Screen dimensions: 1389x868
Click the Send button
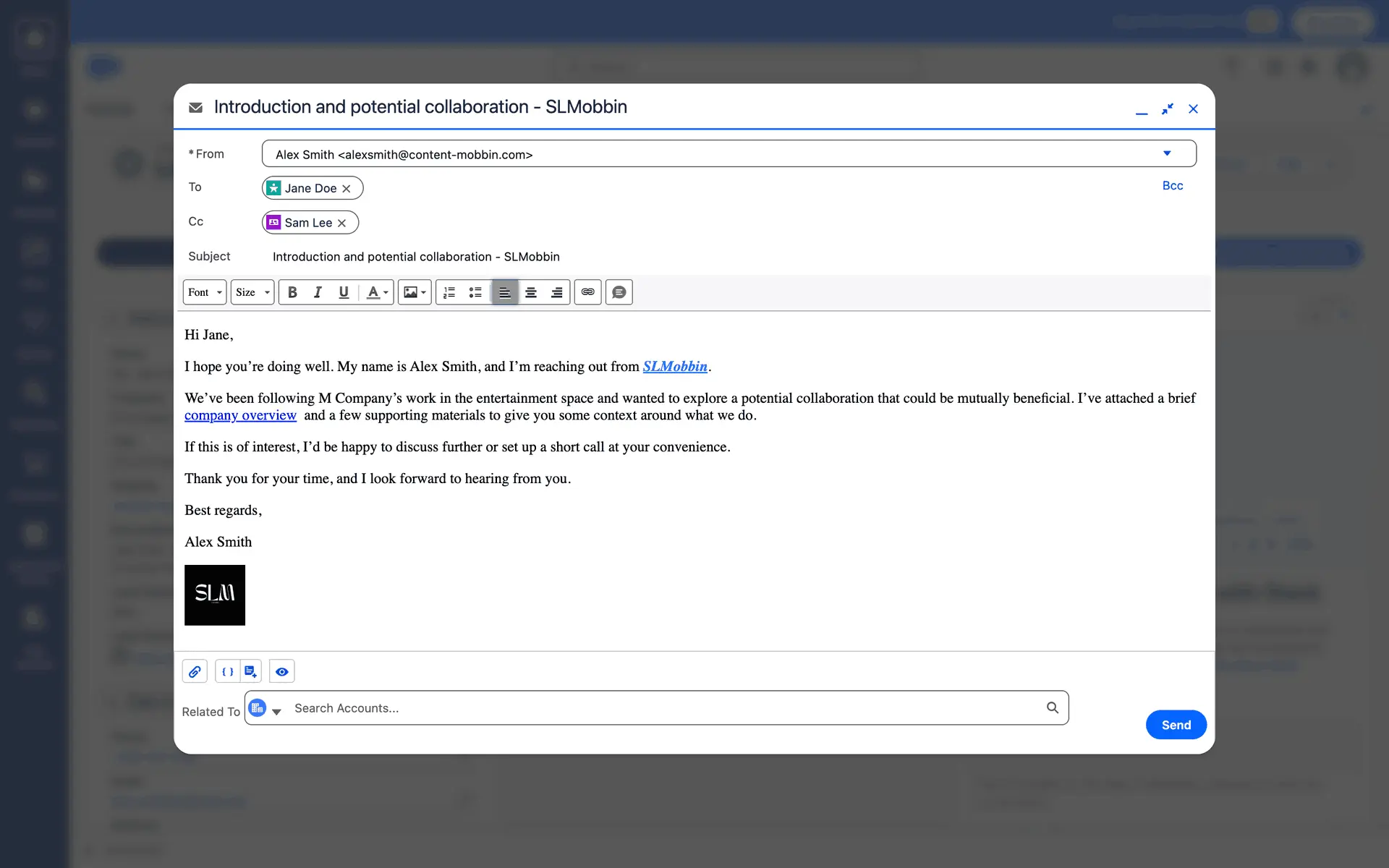coord(1176,725)
